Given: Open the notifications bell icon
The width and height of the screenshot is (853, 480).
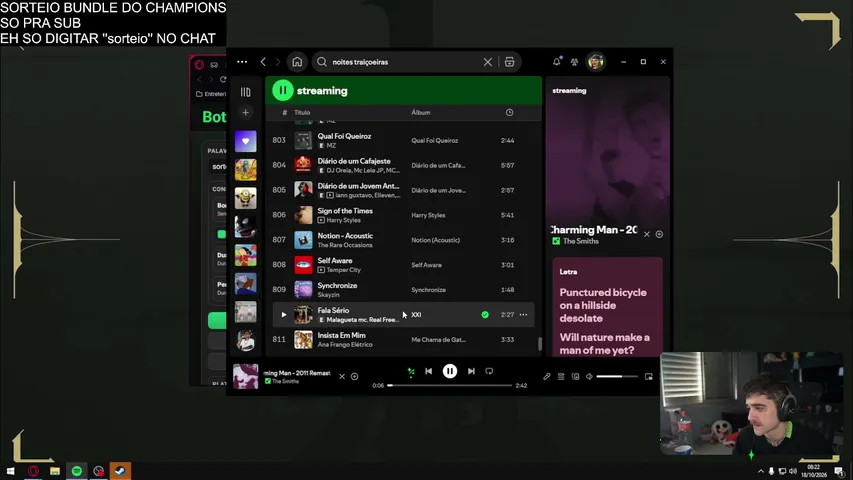Looking at the screenshot, I should [x=557, y=62].
